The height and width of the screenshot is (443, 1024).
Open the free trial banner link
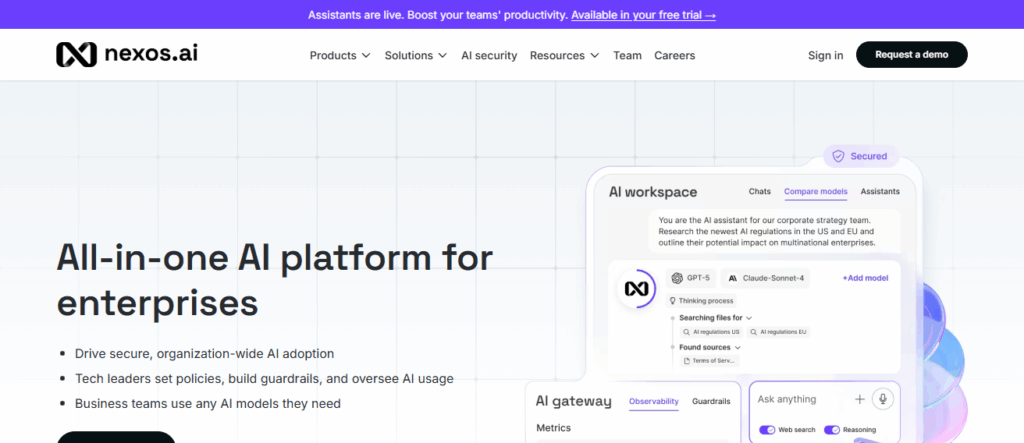click(x=643, y=15)
